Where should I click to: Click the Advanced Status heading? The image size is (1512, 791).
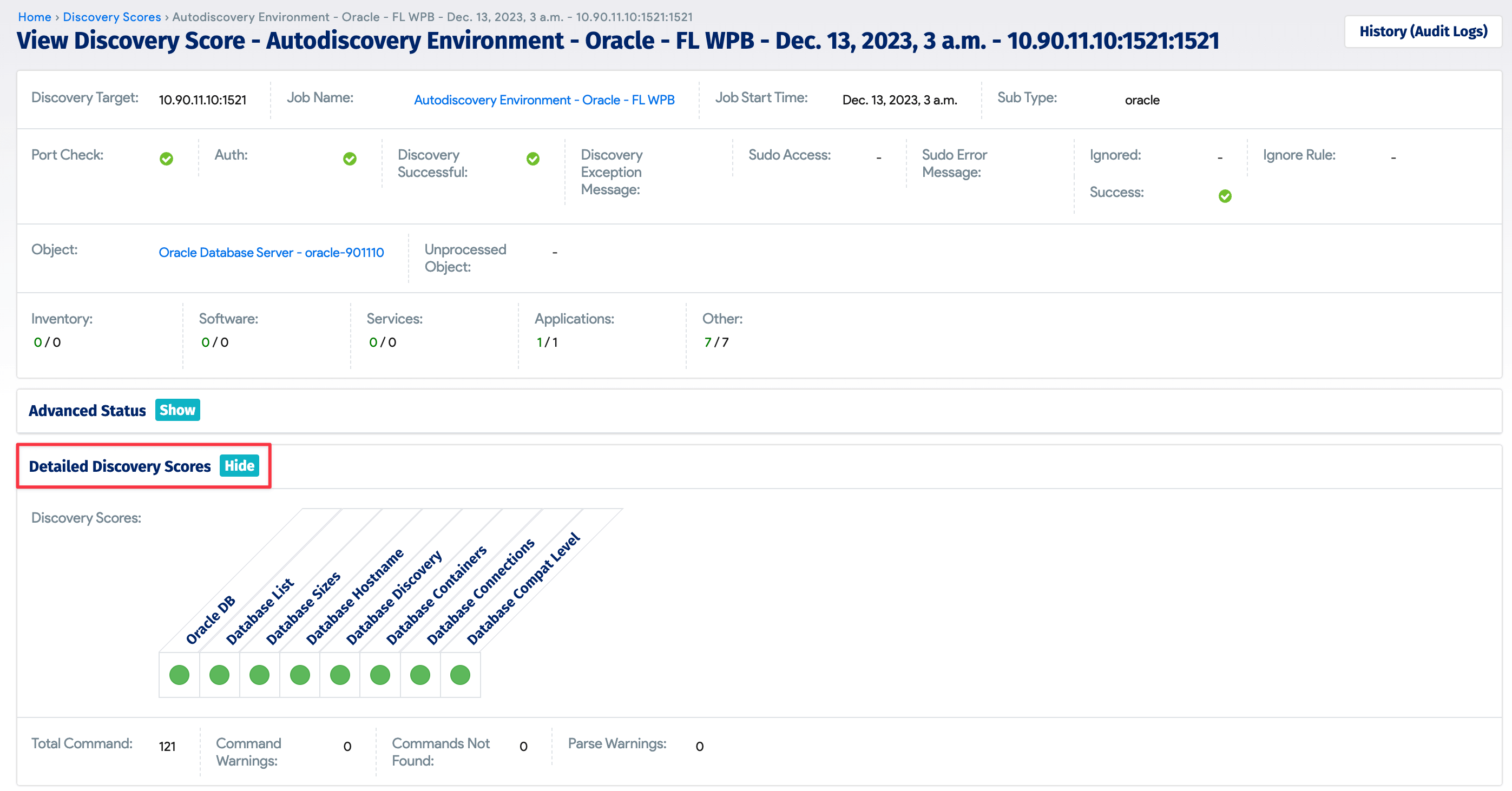(x=87, y=410)
